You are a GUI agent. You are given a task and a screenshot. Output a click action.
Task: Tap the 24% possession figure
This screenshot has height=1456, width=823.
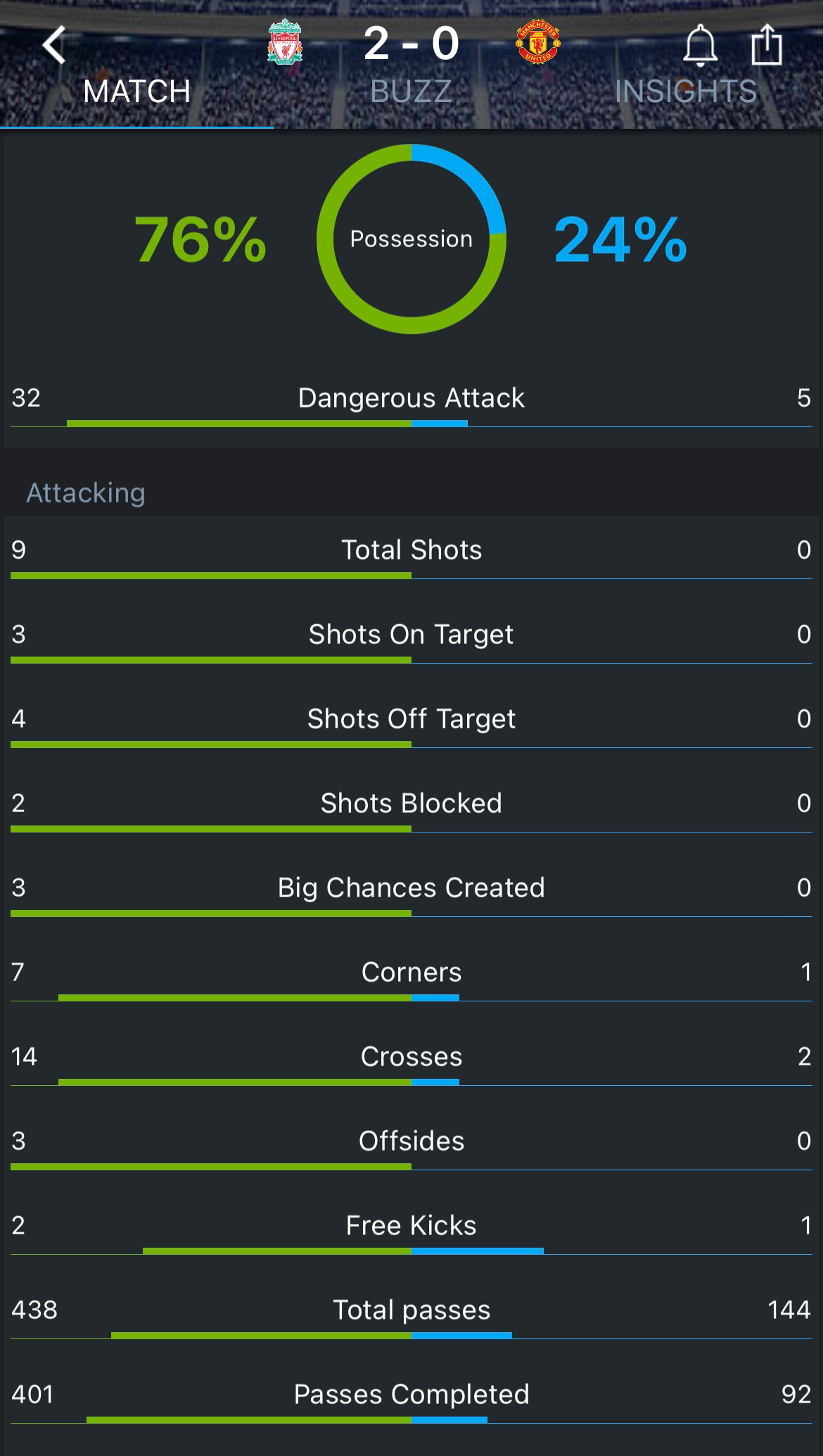[620, 240]
